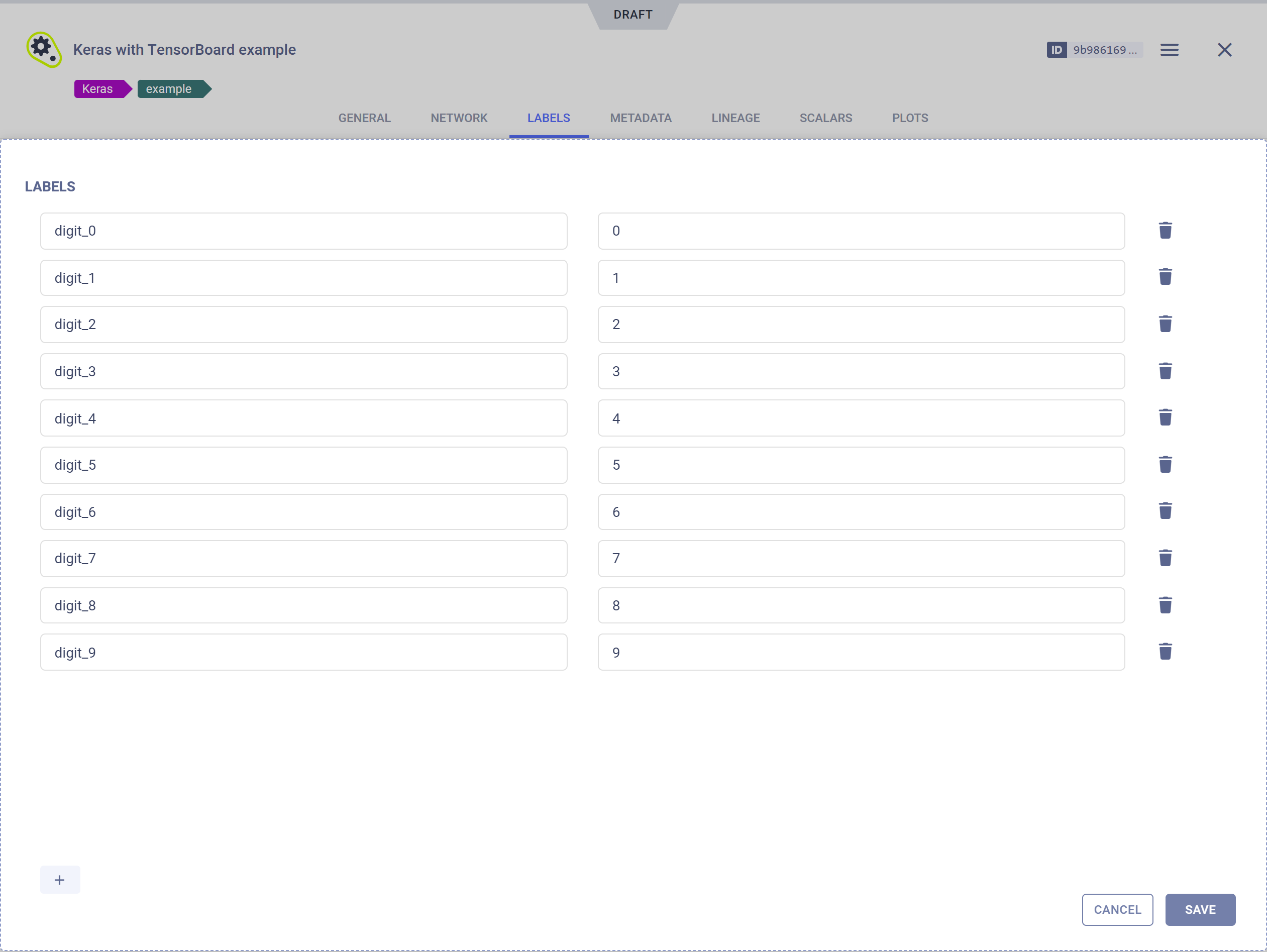Click the PLOTS tab
Screen dimensions: 1267x952
(x=910, y=118)
